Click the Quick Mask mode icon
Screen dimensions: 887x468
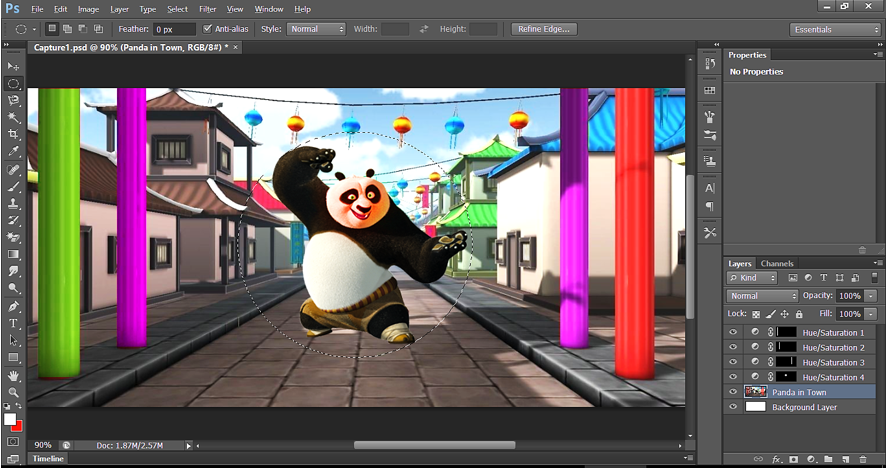pos(13,441)
